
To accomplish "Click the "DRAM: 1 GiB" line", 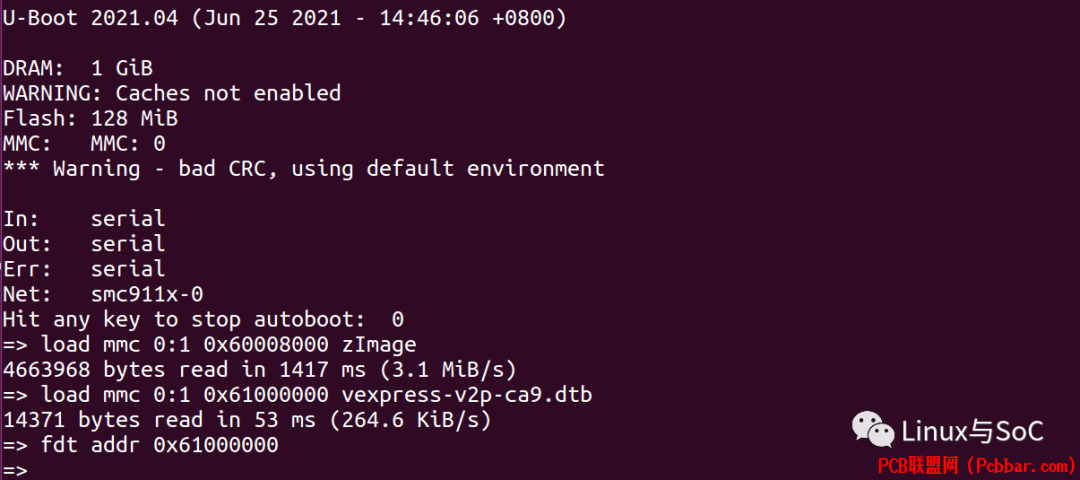I will 78,68.
